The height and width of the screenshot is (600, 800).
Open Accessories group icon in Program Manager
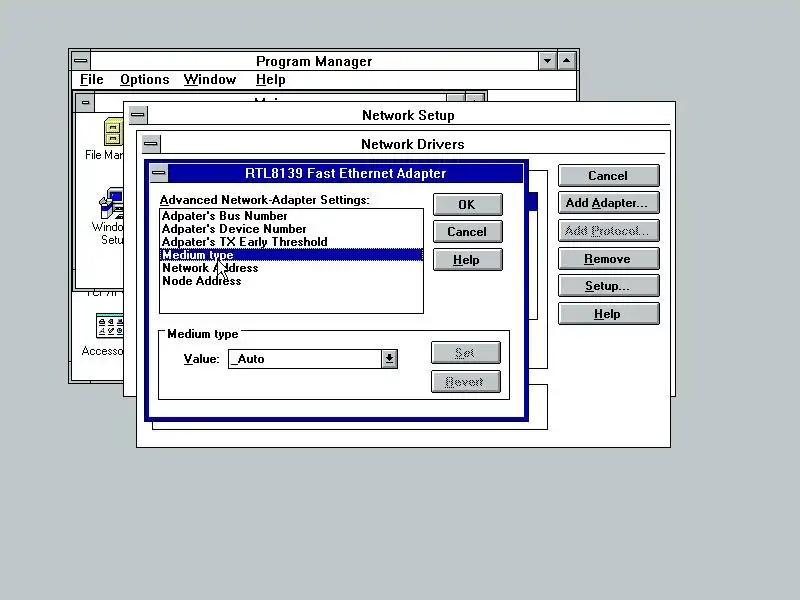110,326
